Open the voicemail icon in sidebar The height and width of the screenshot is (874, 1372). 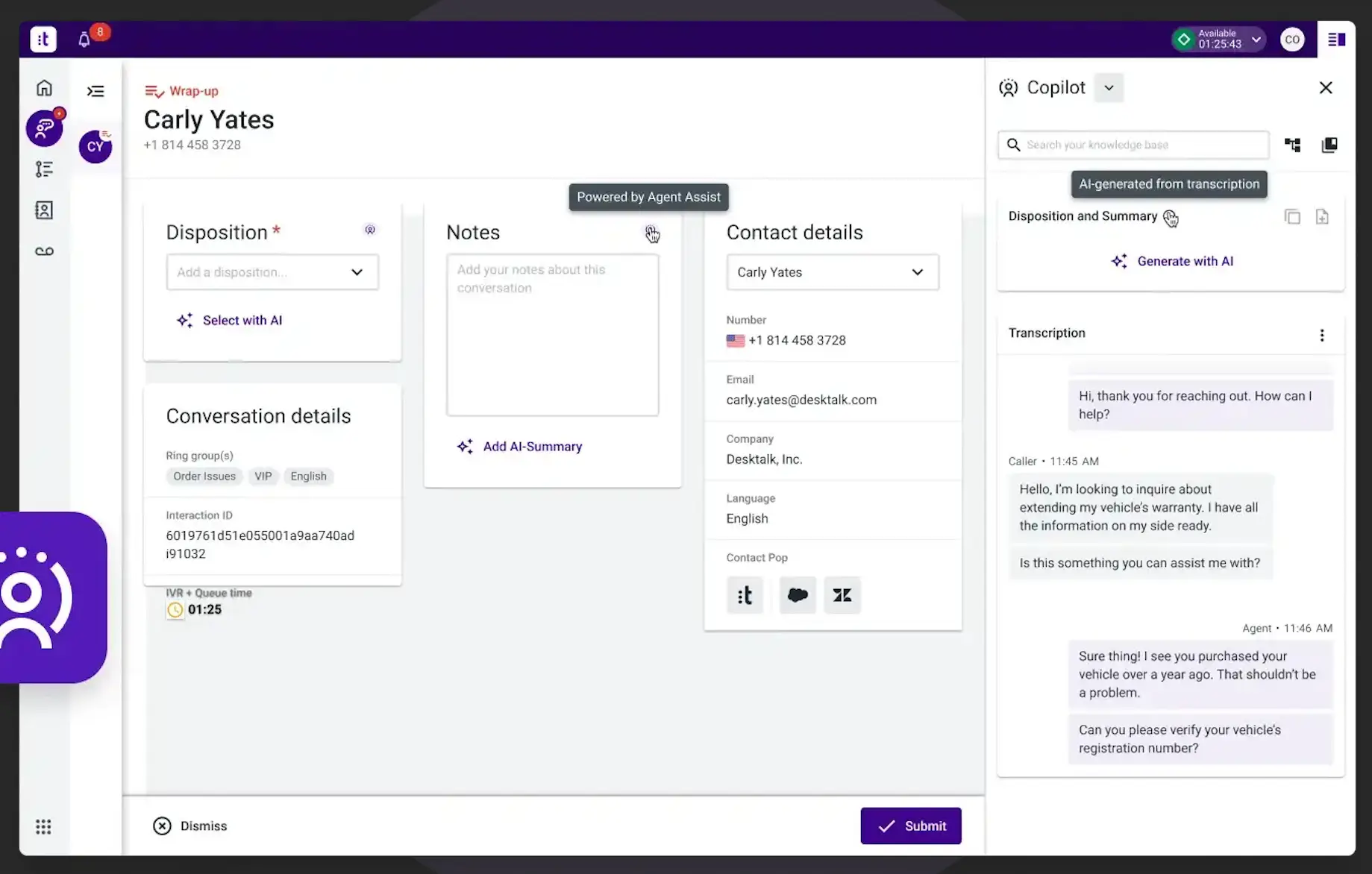[x=44, y=251]
